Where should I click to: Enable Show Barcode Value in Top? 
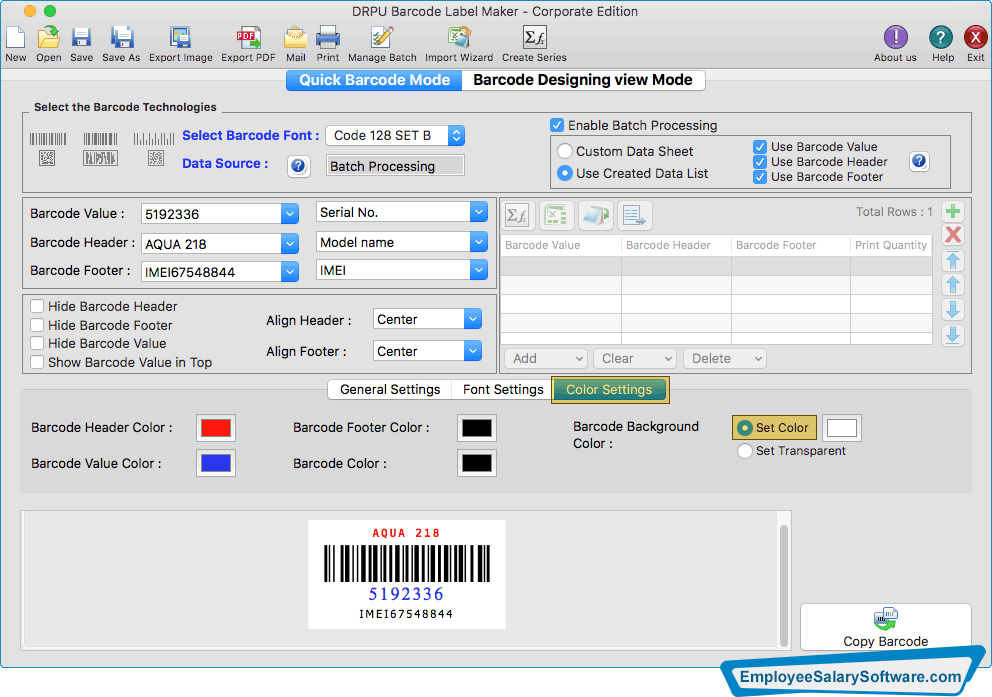point(37,362)
